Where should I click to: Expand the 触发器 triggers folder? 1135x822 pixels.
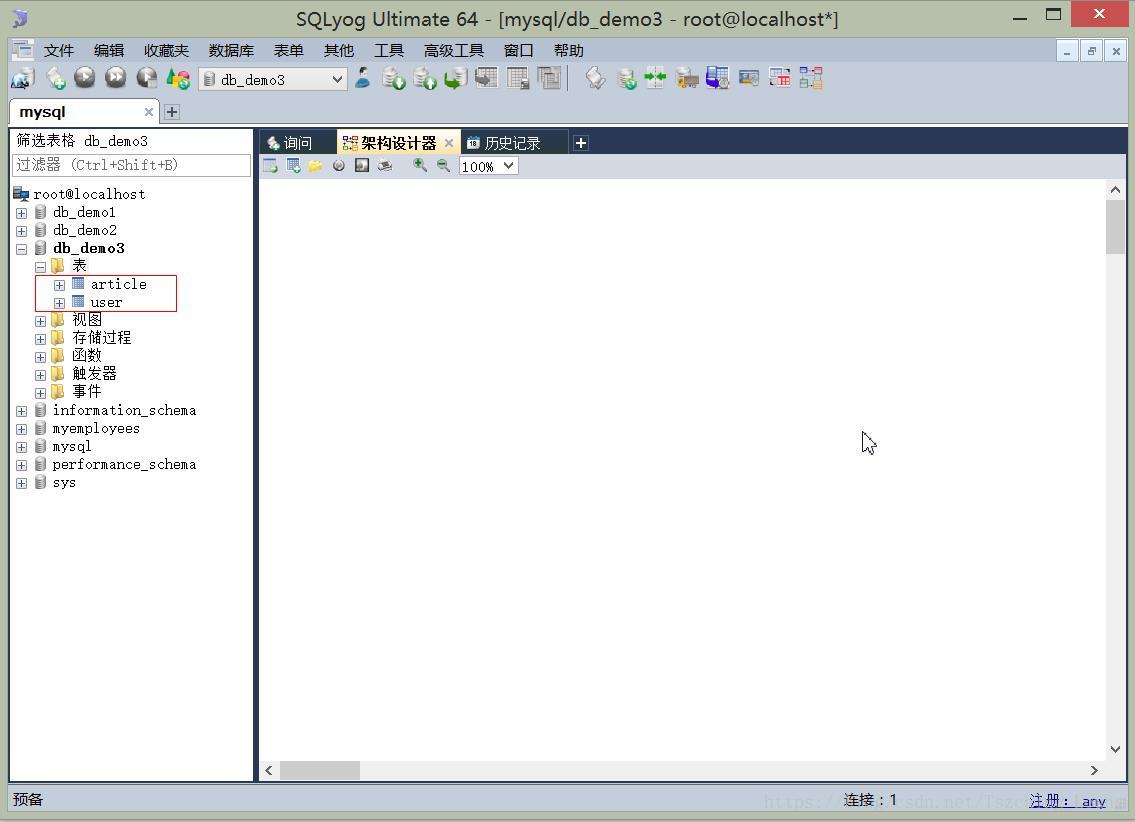(41, 376)
